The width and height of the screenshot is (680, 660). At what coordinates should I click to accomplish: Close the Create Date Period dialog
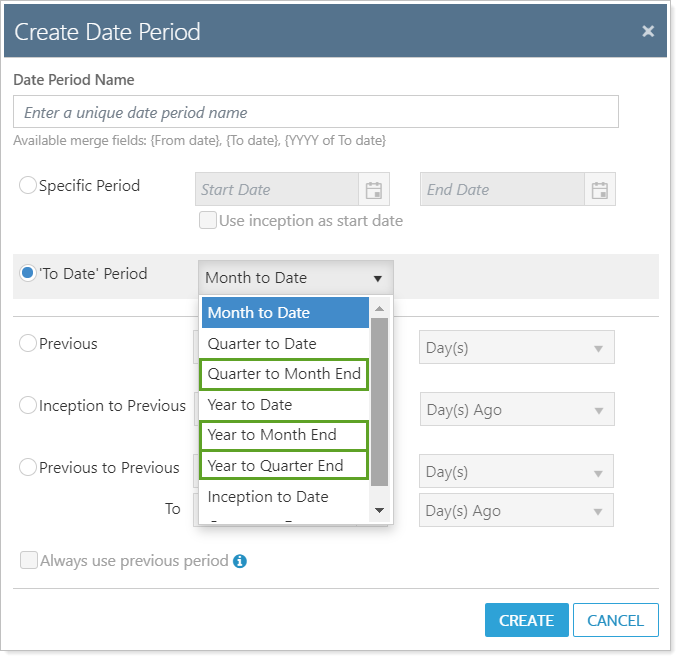pos(648,31)
